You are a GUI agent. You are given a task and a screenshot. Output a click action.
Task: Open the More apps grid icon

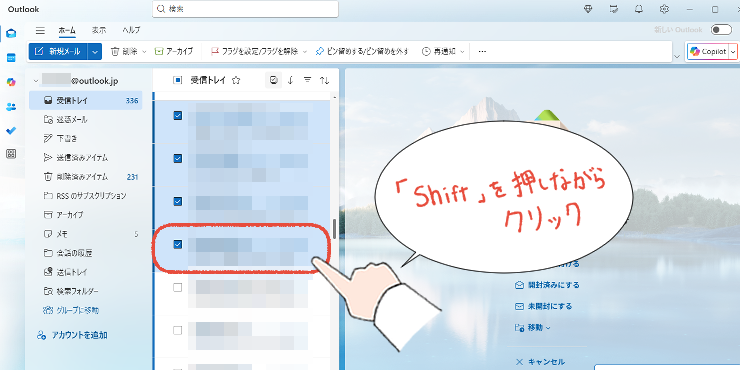(11, 153)
